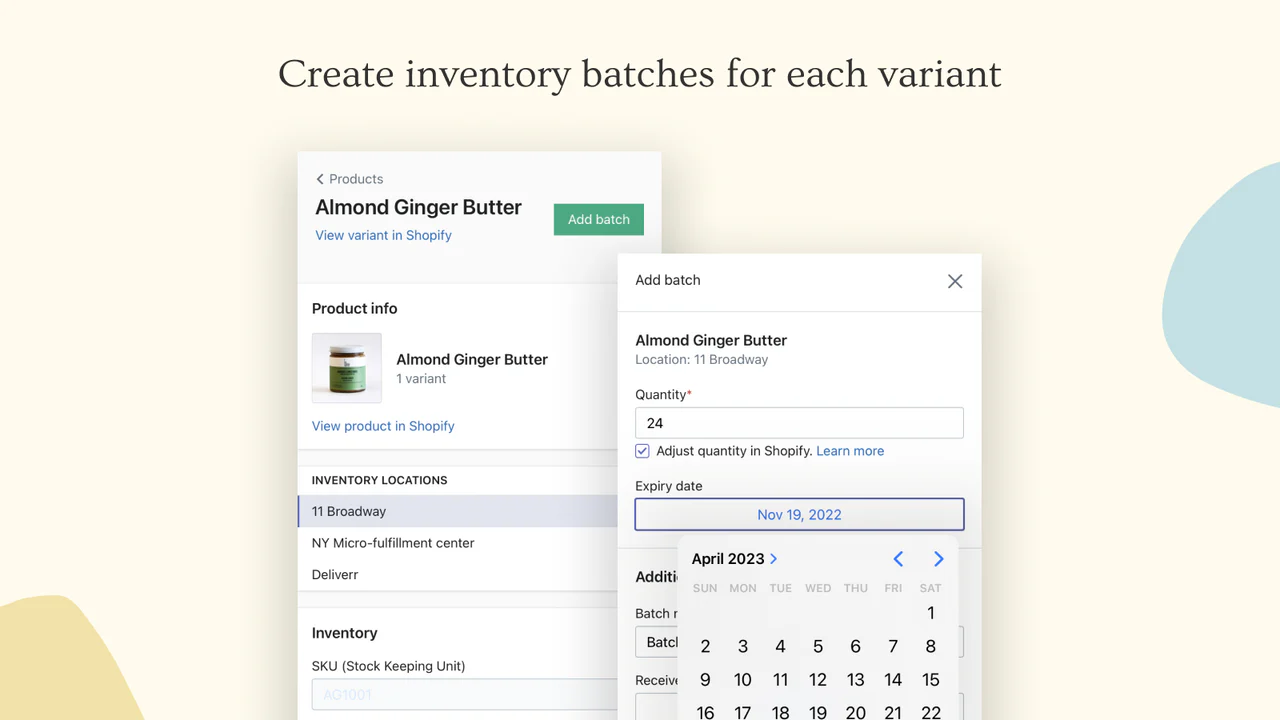The height and width of the screenshot is (720, 1280).
Task: Pick April 10 in the calendar
Action: (743, 680)
